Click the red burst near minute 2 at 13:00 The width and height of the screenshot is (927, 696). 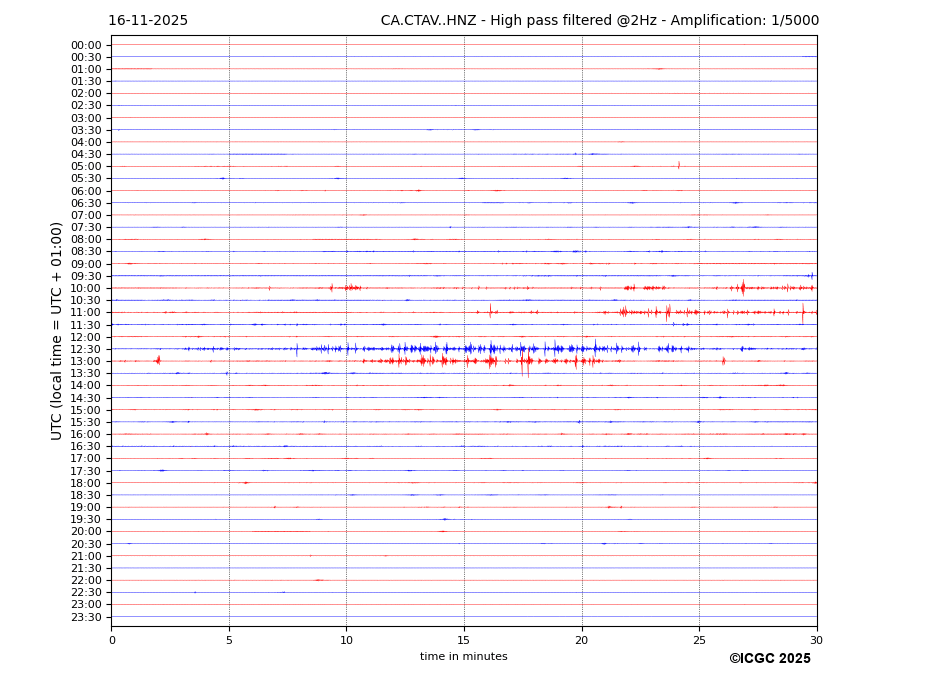tap(158, 360)
